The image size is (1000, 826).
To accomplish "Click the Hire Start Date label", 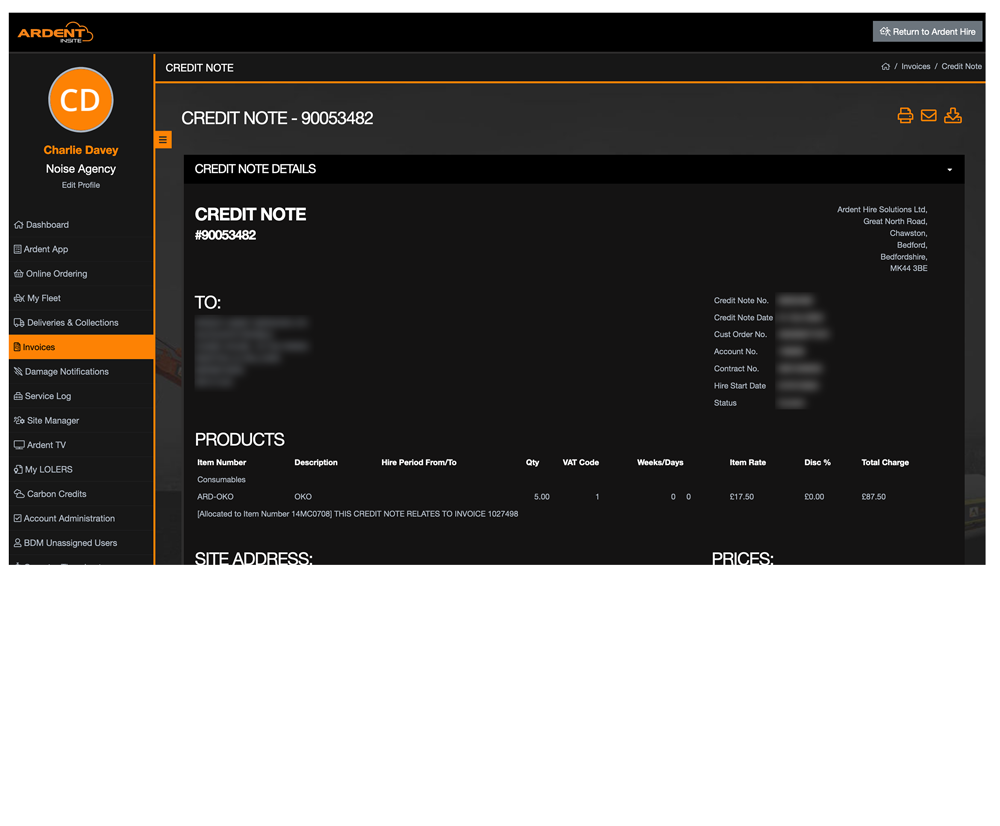I will [740, 386].
